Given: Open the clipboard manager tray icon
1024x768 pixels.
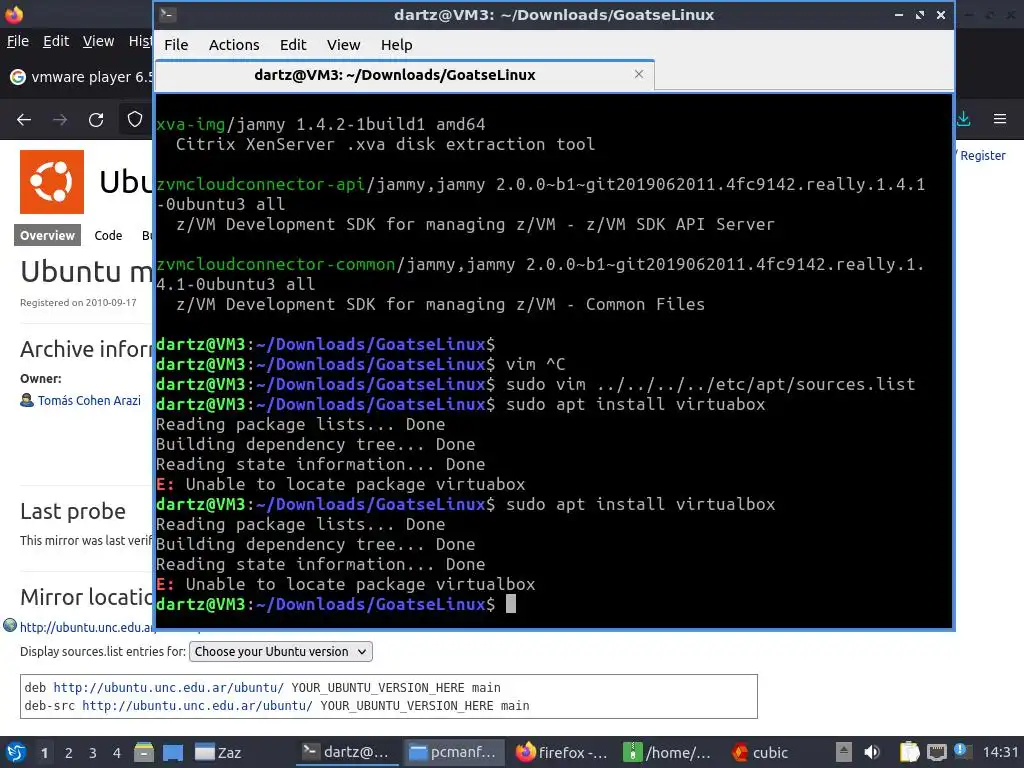Looking at the screenshot, I should pyautogui.click(x=909, y=752).
